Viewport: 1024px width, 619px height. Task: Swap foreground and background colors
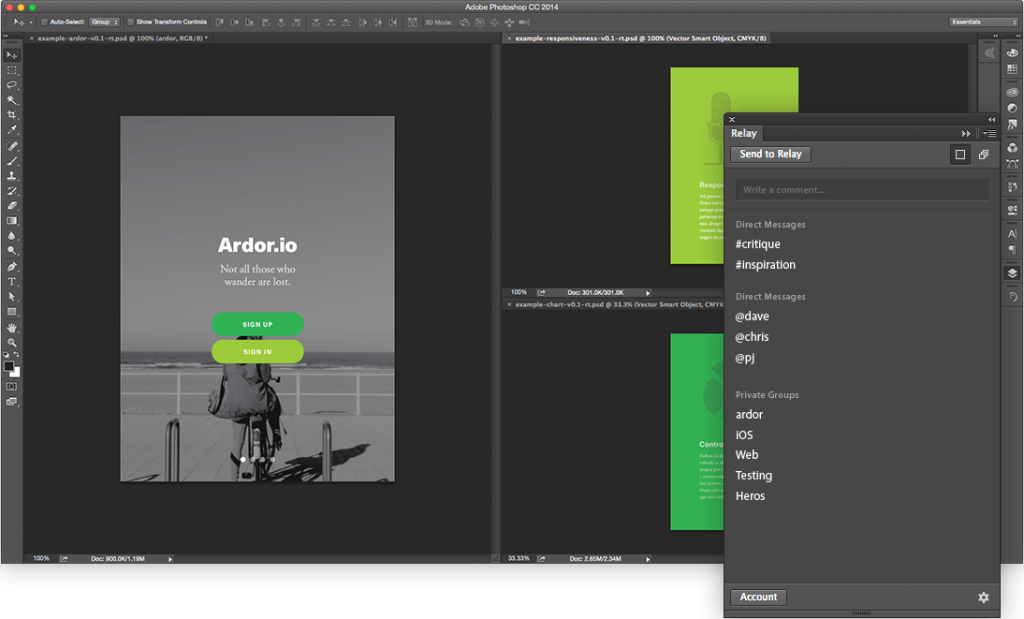[17, 355]
